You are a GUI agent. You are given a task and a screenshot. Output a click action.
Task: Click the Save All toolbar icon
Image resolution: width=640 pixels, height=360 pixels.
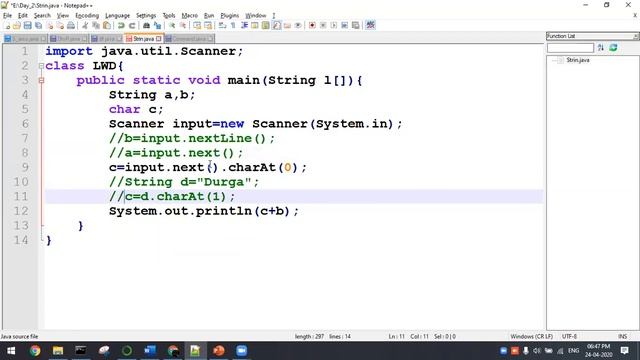pos(38,25)
